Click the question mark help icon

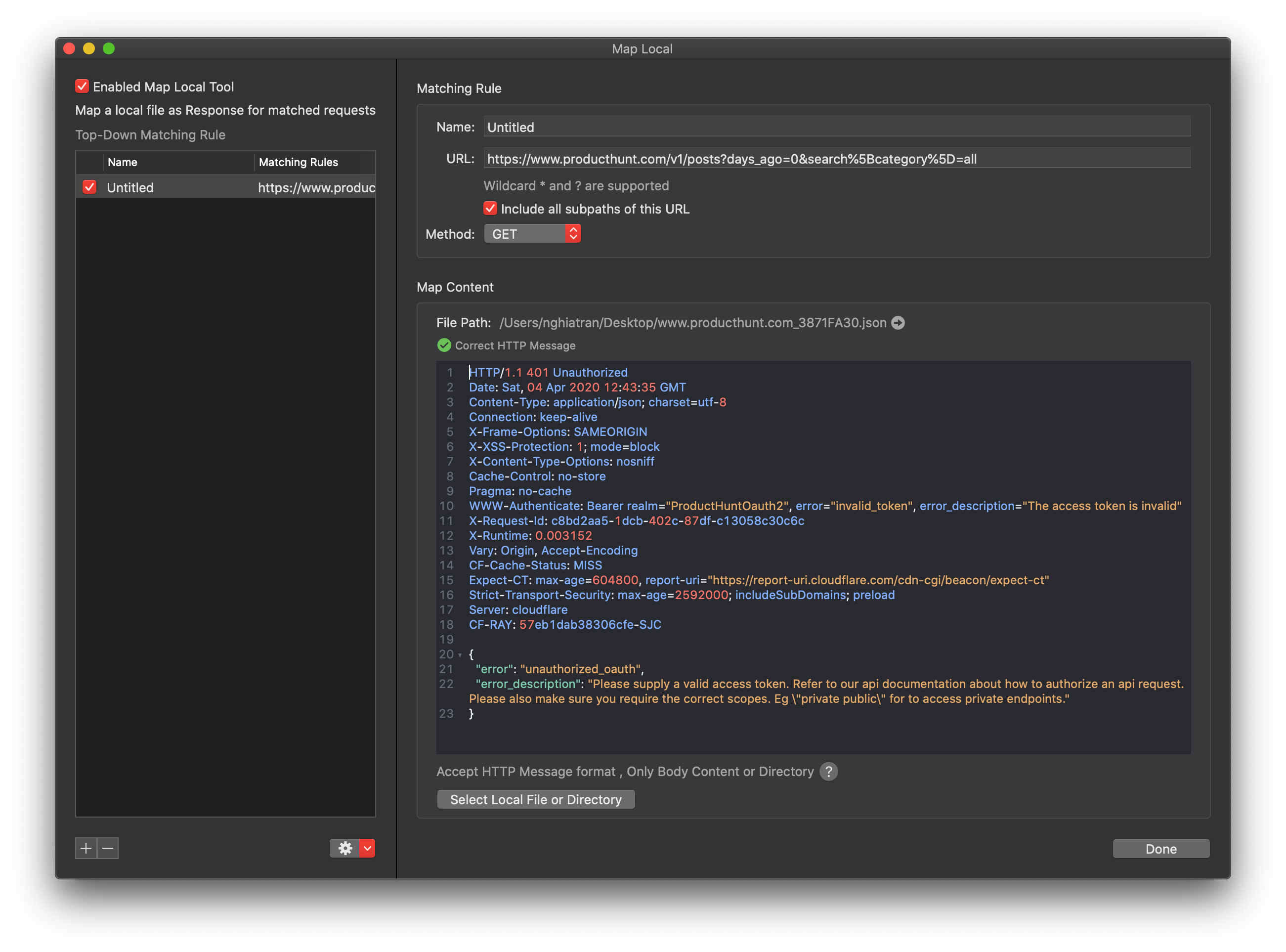tap(828, 772)
